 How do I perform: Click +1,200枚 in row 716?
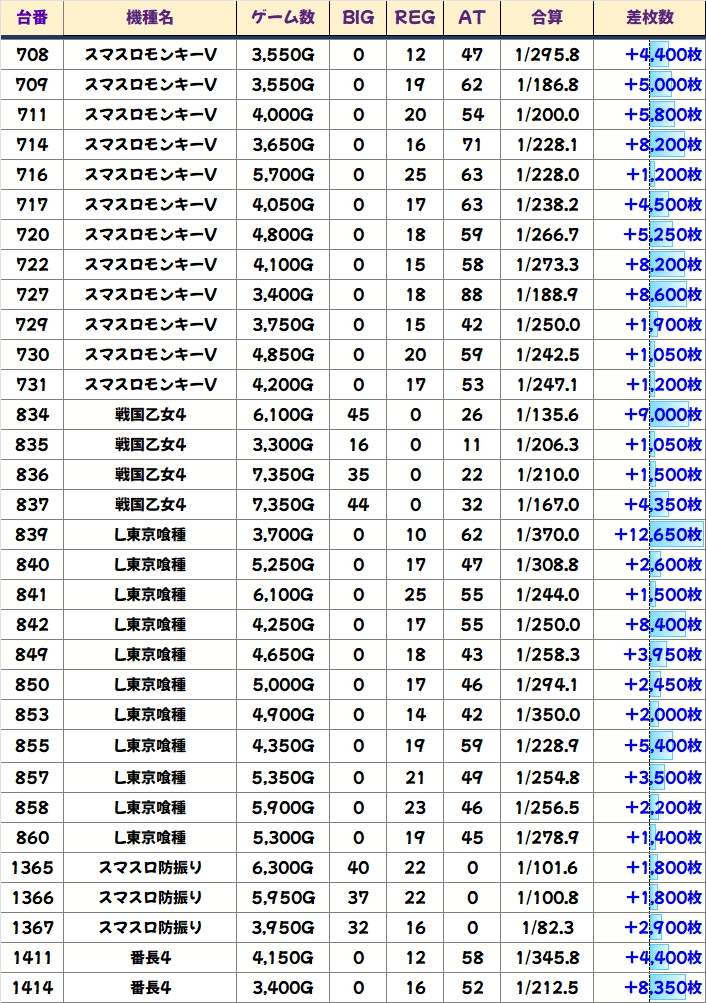[x=663, y=175]
